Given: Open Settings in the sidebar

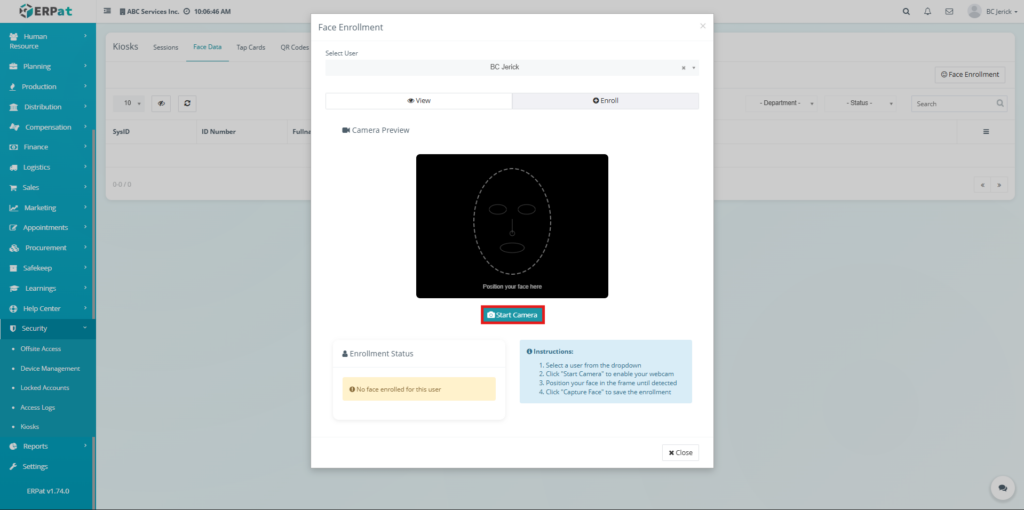Looking at the screenshot, I should pos(48,466).
